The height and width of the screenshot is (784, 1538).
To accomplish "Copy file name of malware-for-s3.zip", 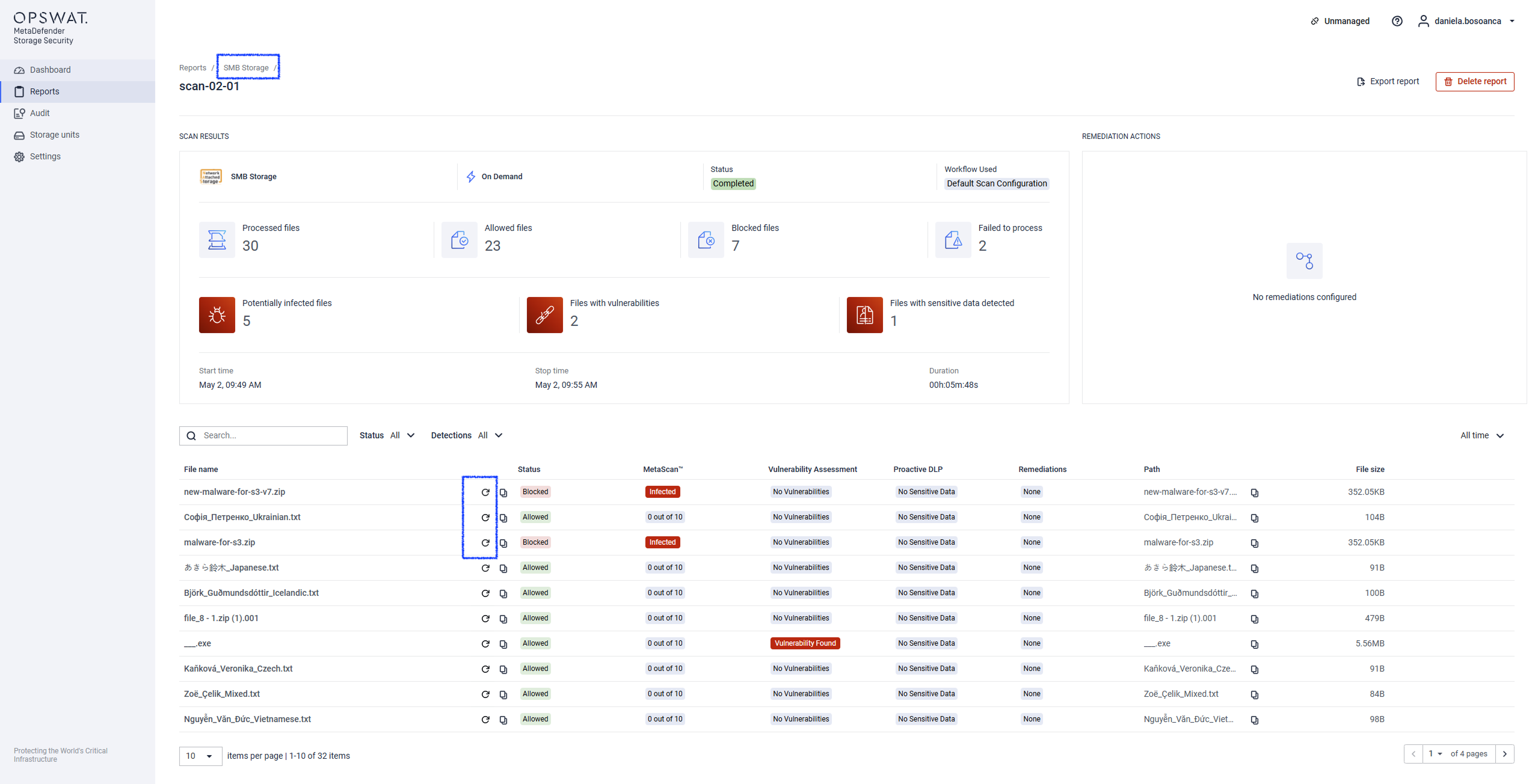I will coord(503,544).
